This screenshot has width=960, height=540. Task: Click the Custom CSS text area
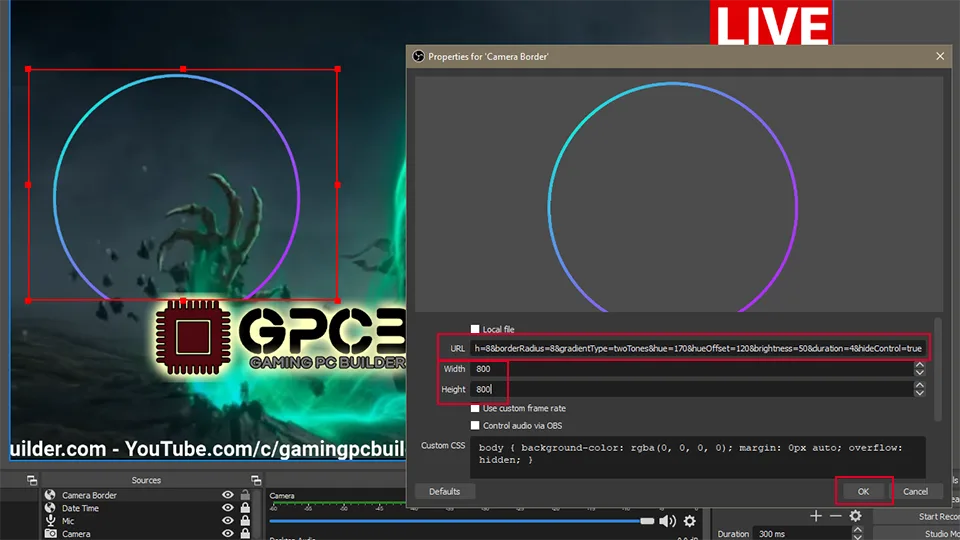[x=697, y=457]
